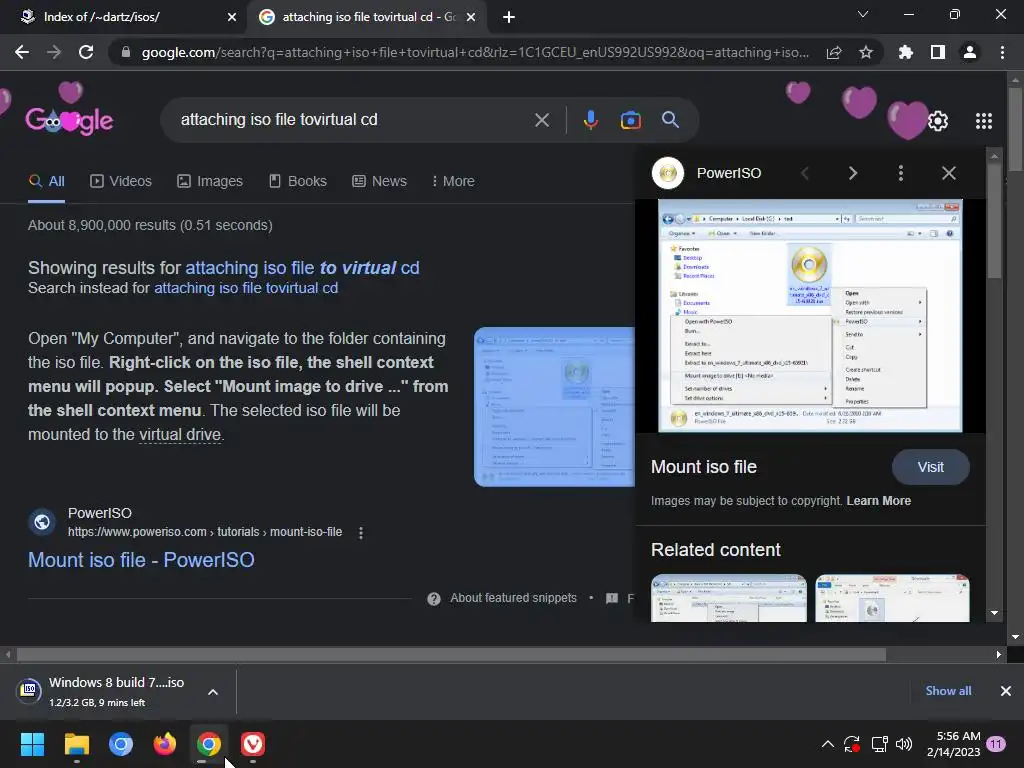The height and width of the screenshot is (768, 1024).
Task: Close the Index of /~dartz/isos/ tab
Action: click(232, 17)
